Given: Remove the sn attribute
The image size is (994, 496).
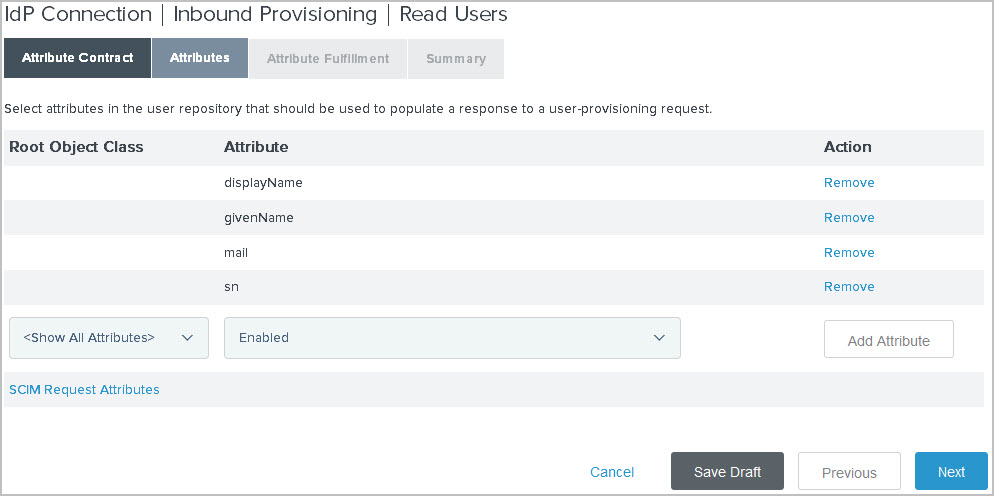Looking at the screenshot, I should click(x=849, y=287).
